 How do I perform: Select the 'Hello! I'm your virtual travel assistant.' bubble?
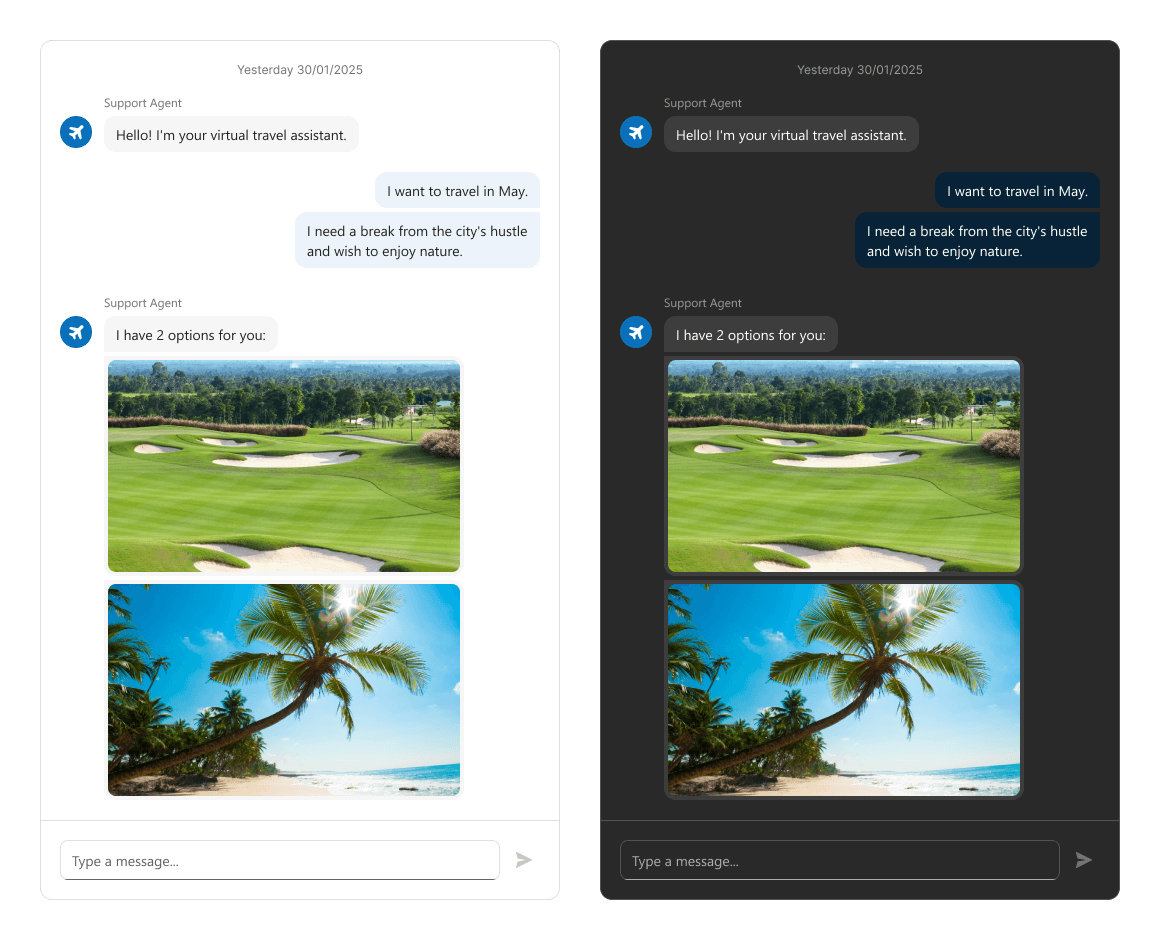pos(231,133)
